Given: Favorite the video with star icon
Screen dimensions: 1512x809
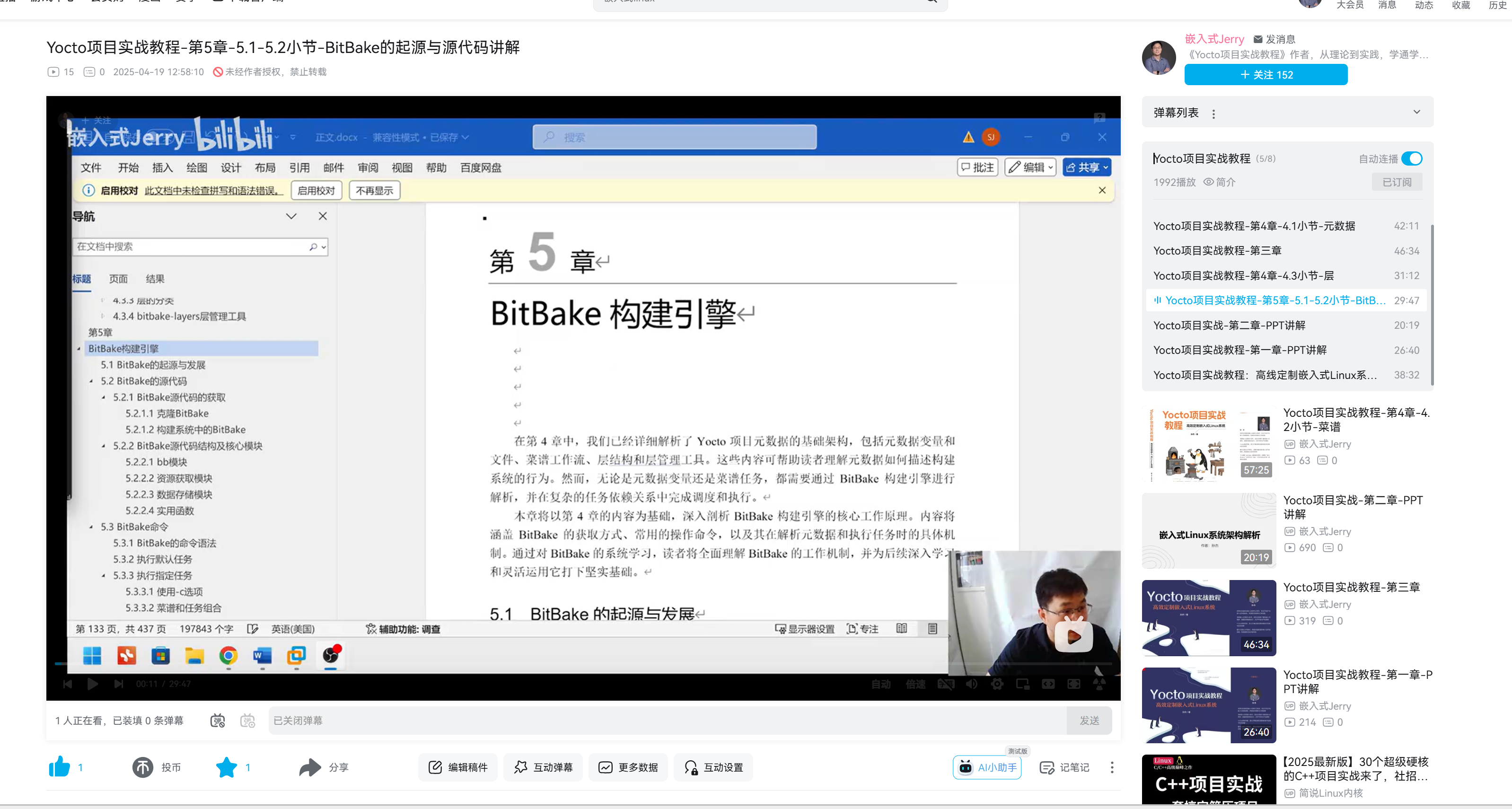Looking at the screenshot, I should click(226, 767).
